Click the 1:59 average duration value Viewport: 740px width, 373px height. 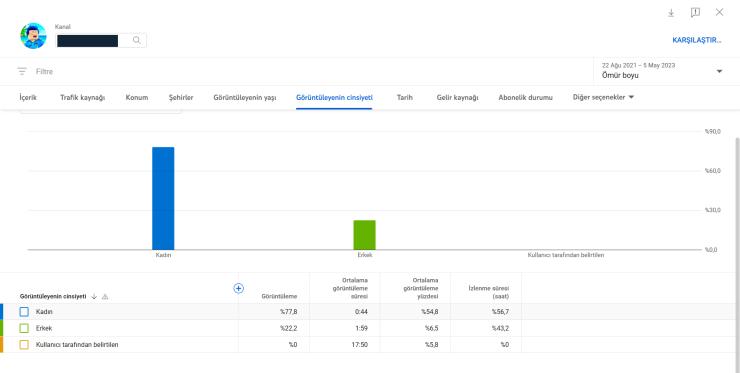click(362, 328)
